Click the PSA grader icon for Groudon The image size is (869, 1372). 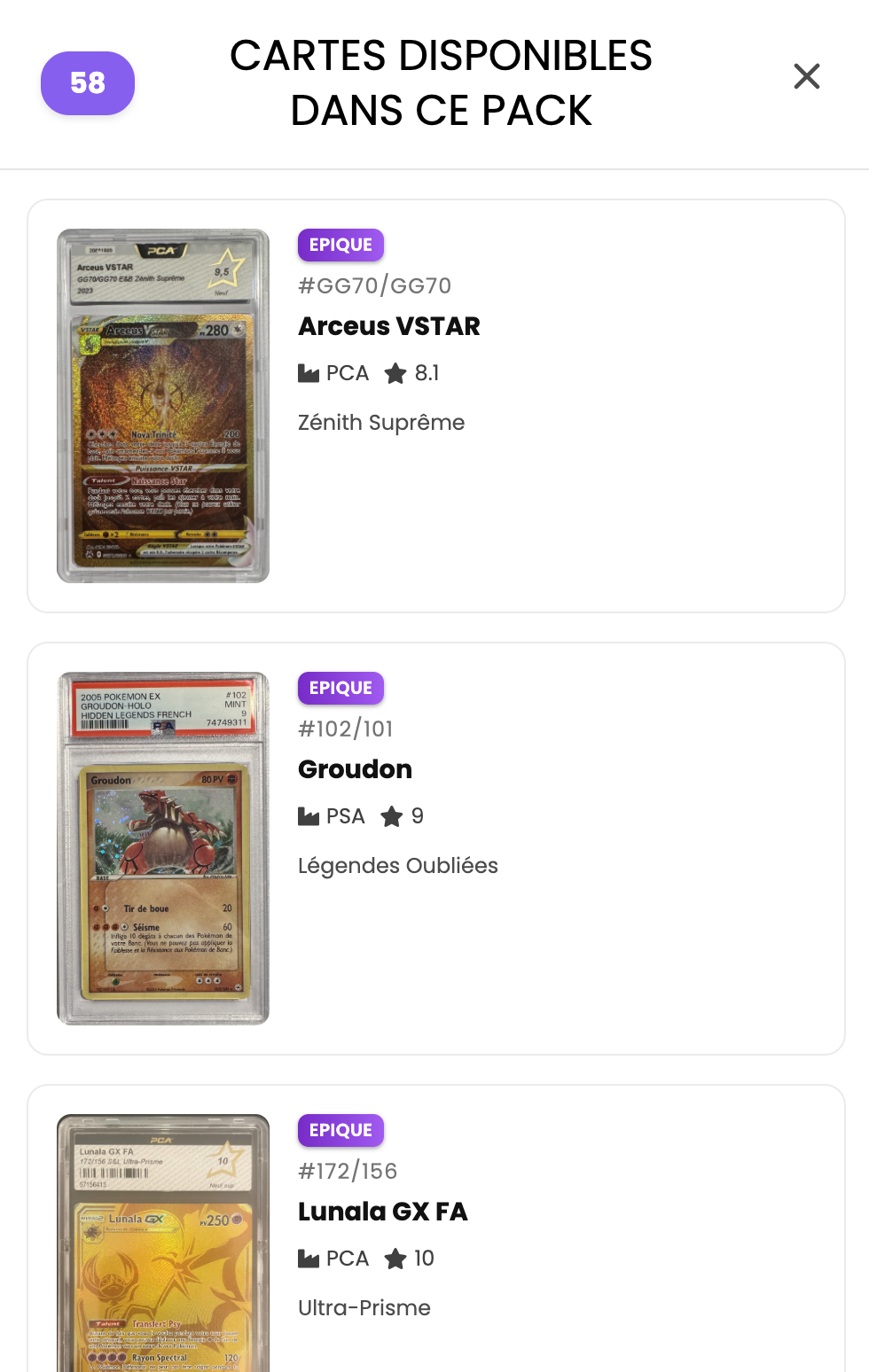coord(309,816)
